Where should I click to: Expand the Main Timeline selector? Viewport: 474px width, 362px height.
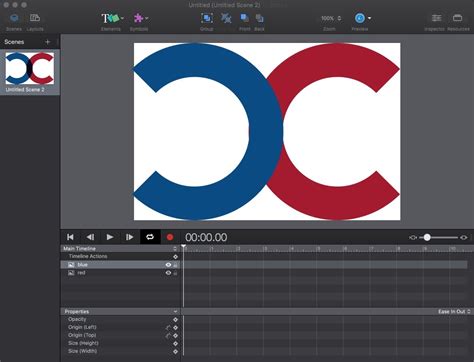pyautogui.click(x=119, y=249)
